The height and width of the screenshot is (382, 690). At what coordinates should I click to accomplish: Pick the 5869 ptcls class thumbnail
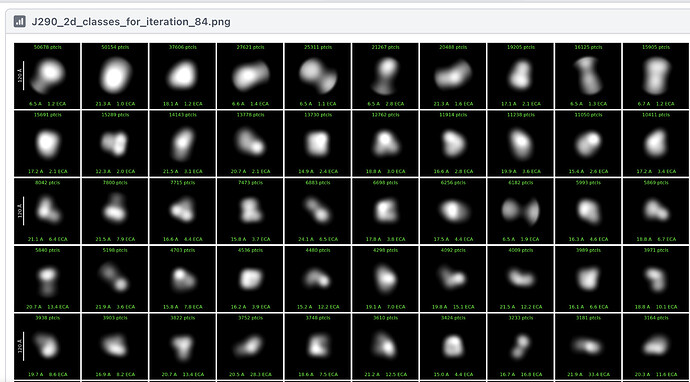coord(656,211)
